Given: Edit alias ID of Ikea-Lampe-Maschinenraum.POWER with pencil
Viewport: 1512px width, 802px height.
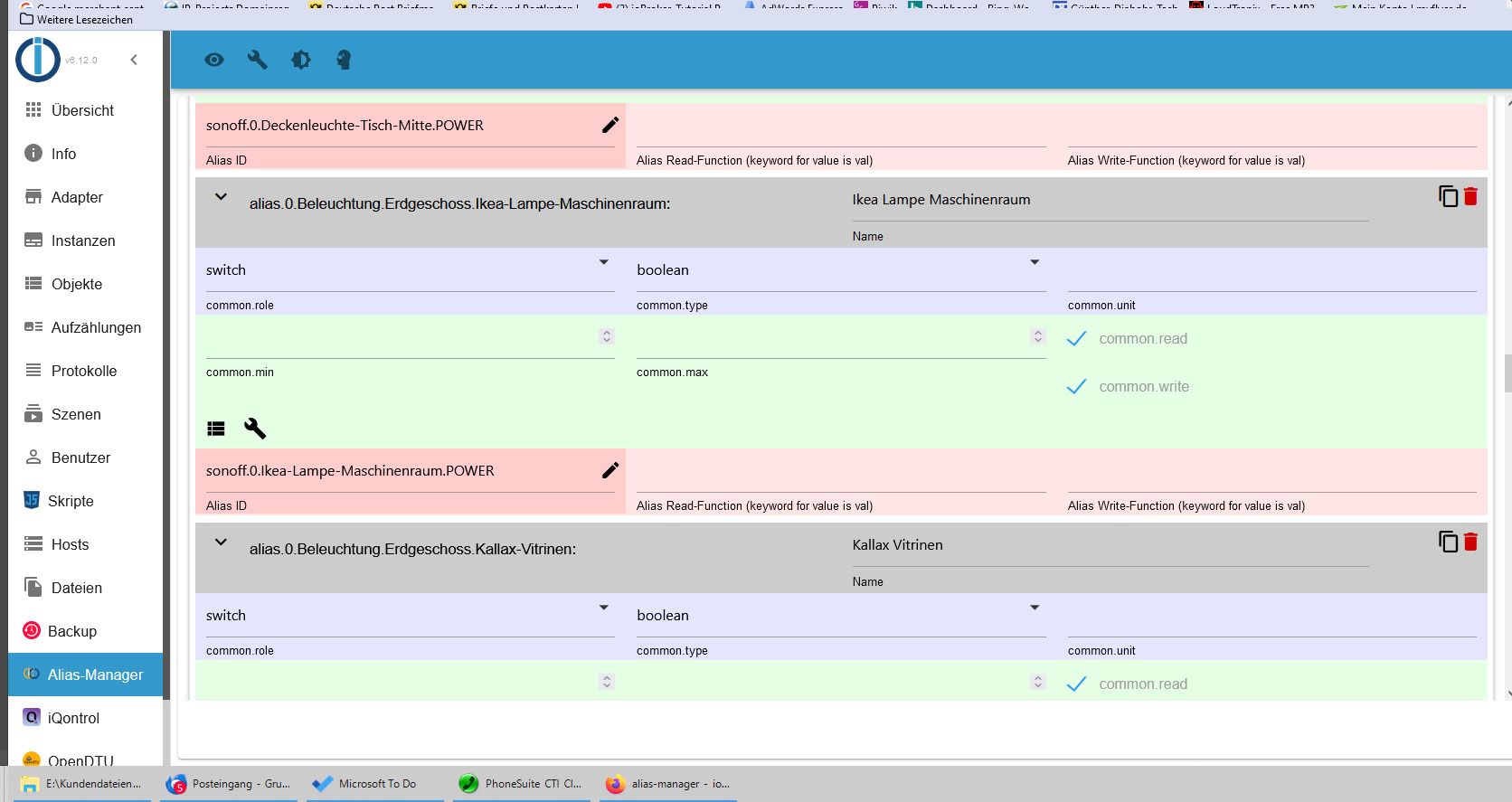Looking at the screenshot, I should (610, 470).
